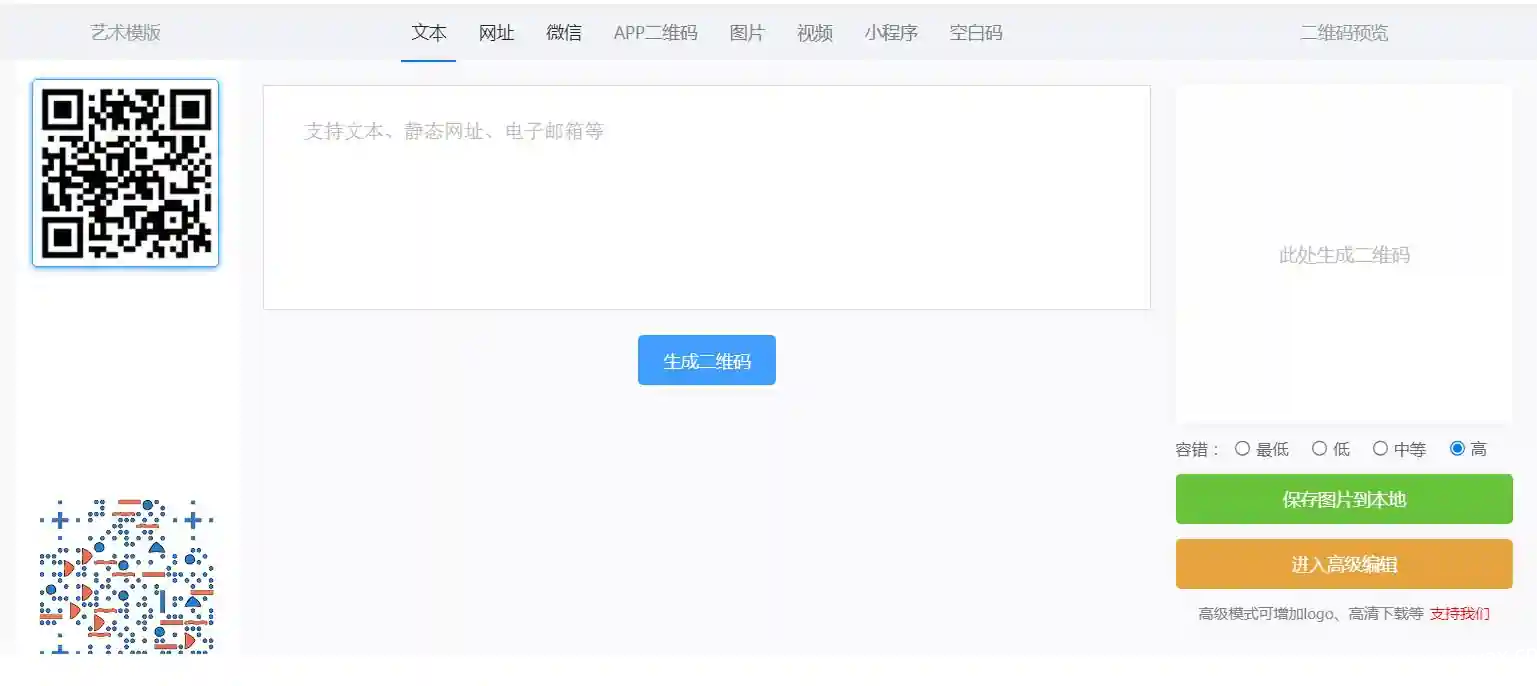Click the 此处生成二维码 preview area
Image resolution: width=1537 pixels, height=686 pixels.
pyautogui.click(x=1344, y=254)
